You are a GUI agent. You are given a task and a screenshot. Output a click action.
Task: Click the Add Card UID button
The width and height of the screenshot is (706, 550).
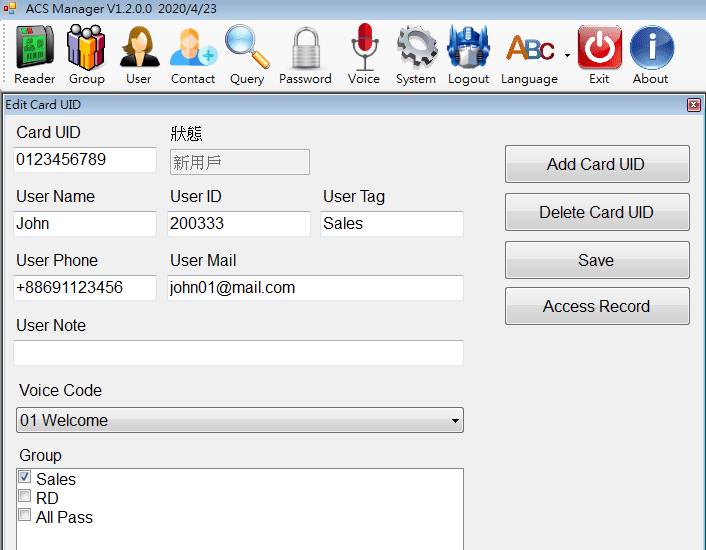[597, 164]
